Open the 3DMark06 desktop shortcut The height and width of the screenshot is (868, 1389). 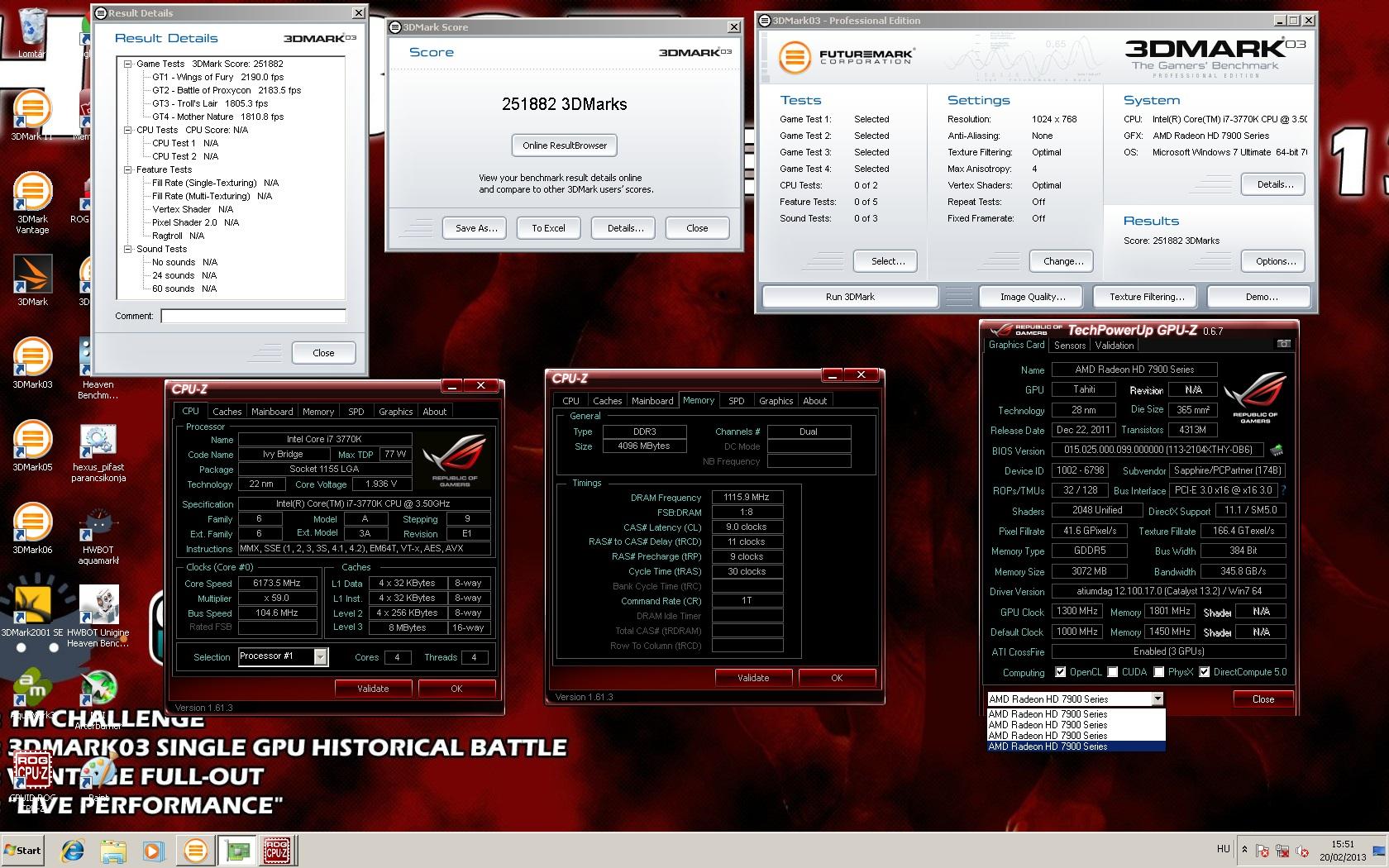[32, 529]
